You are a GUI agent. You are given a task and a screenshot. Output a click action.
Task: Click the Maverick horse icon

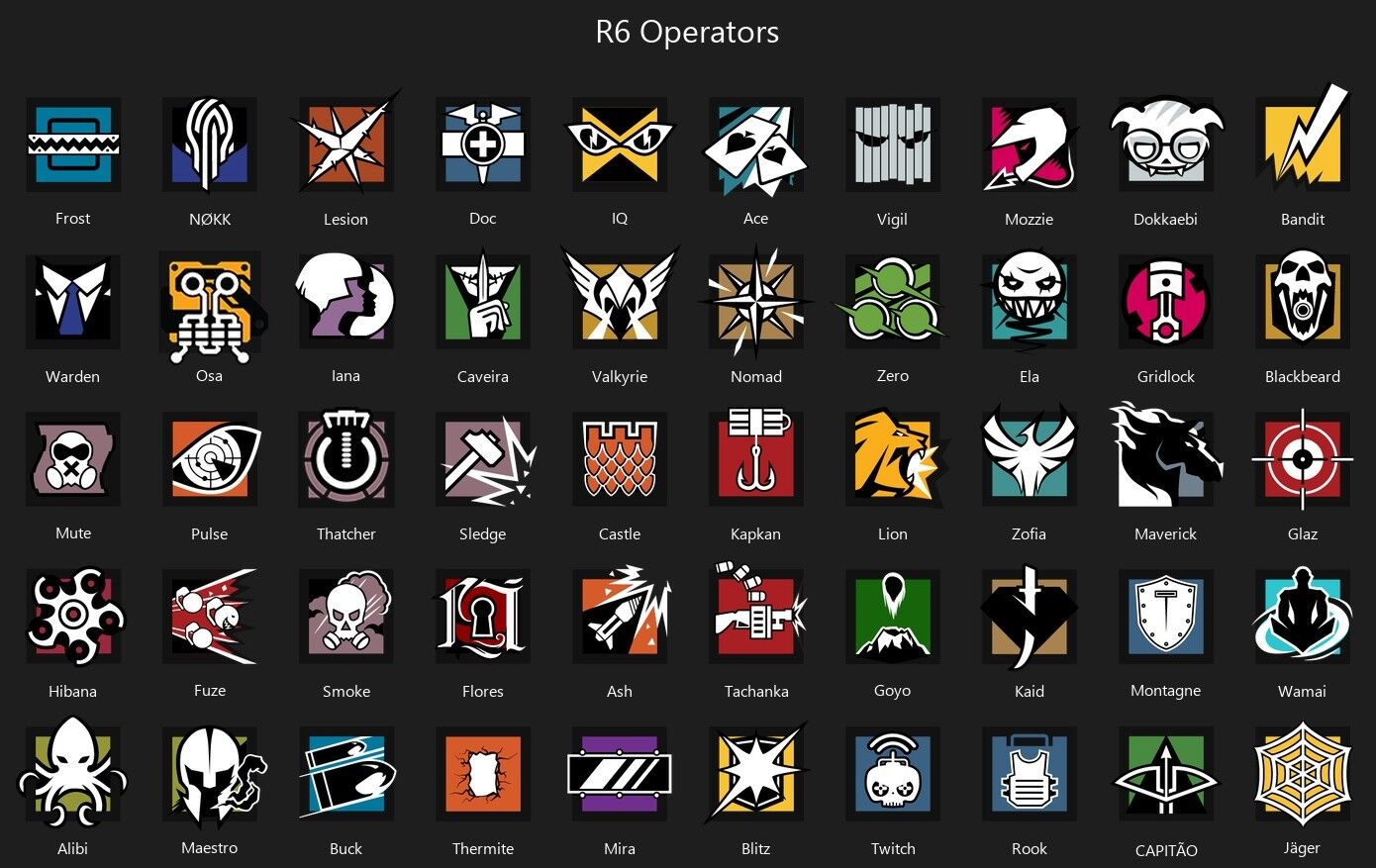click(1166, 456)
